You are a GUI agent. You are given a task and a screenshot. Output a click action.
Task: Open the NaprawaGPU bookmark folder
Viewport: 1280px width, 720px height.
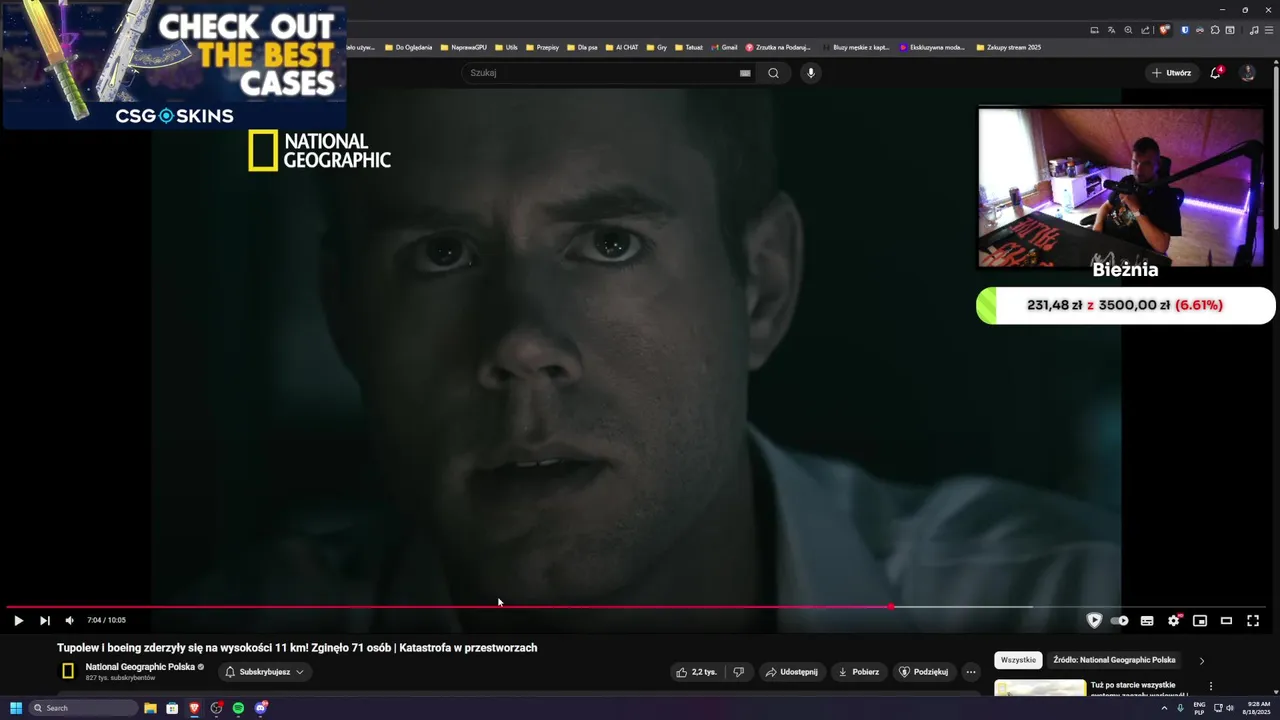point(463,47)
